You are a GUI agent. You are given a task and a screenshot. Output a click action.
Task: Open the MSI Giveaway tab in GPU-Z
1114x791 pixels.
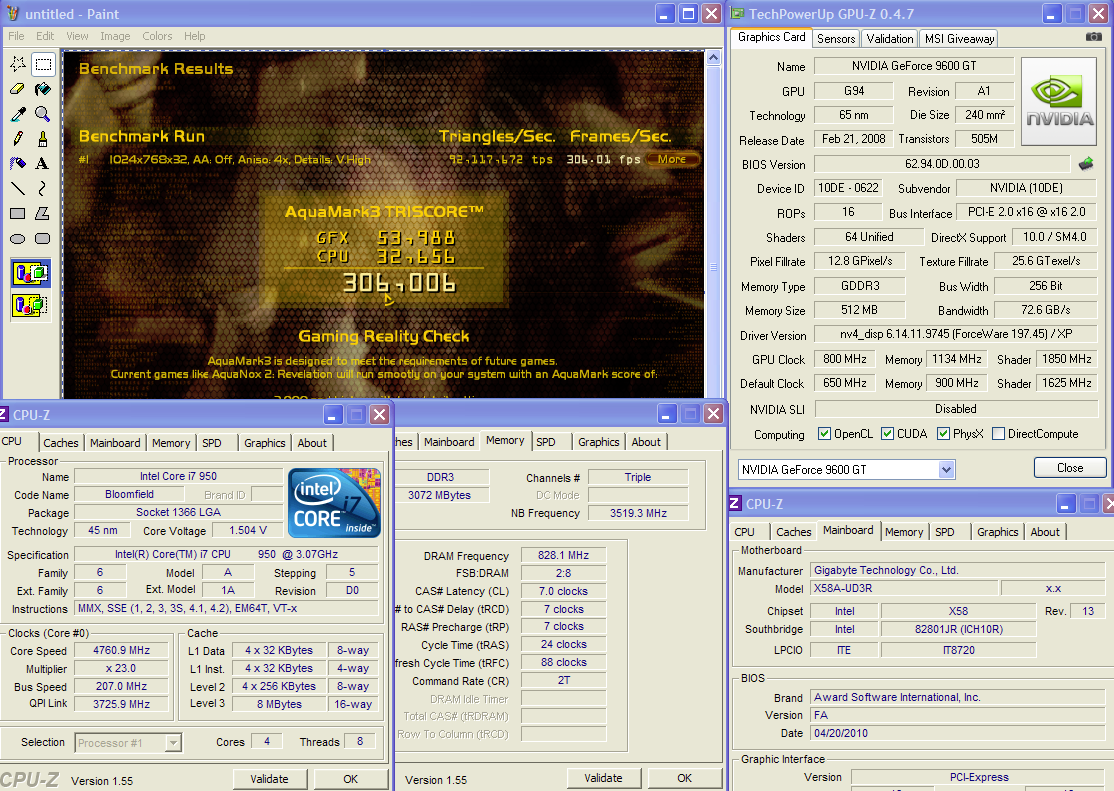click(x=959, y=39)
